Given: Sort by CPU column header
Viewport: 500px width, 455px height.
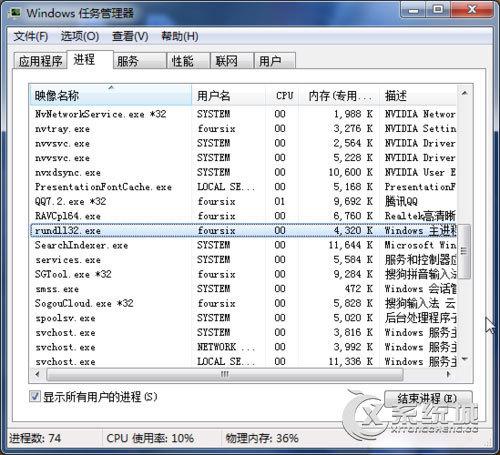Looking at the screenshot, I should click(x=282, y=96).
